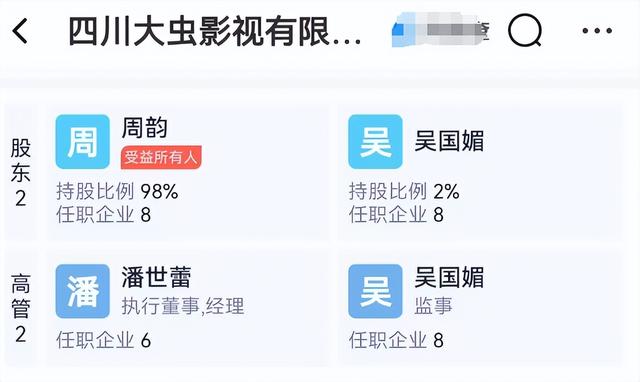Viewport: 640px width, 382px height.
Task: Tap the 周 avatar icon
Action: (x=83, y=142)
